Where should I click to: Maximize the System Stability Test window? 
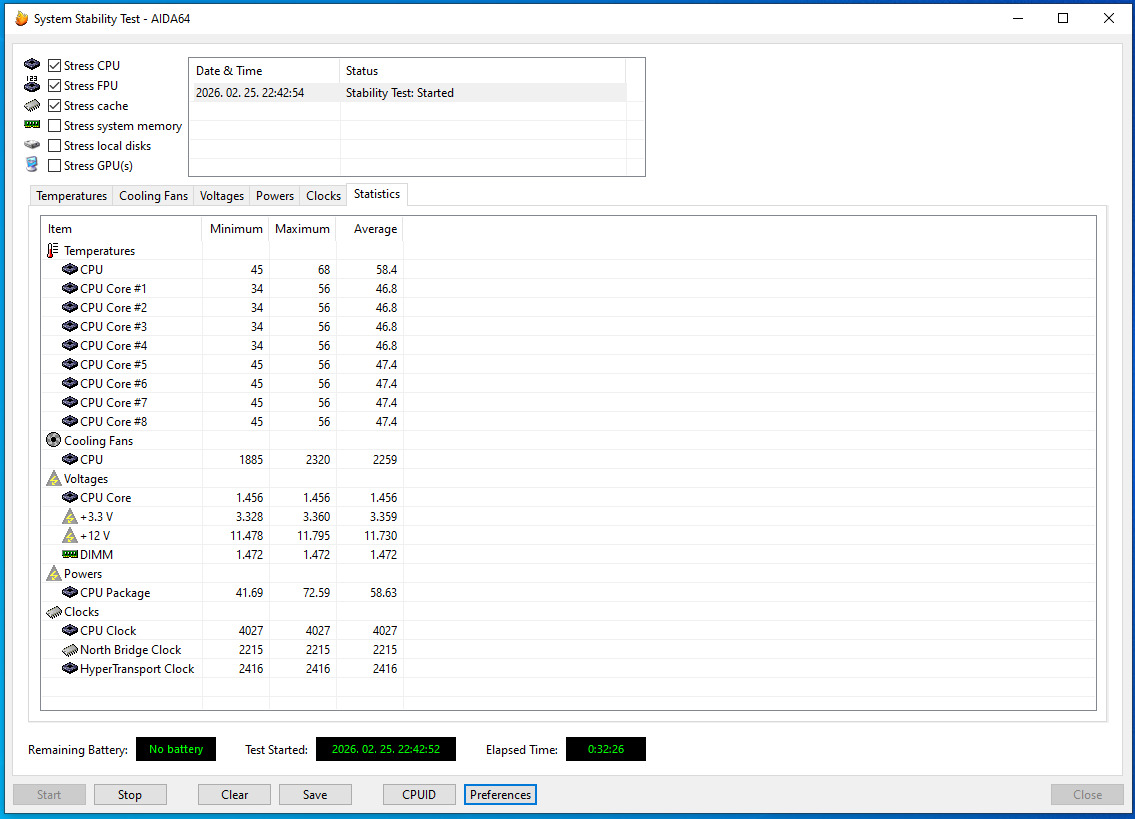(1063, 18)
